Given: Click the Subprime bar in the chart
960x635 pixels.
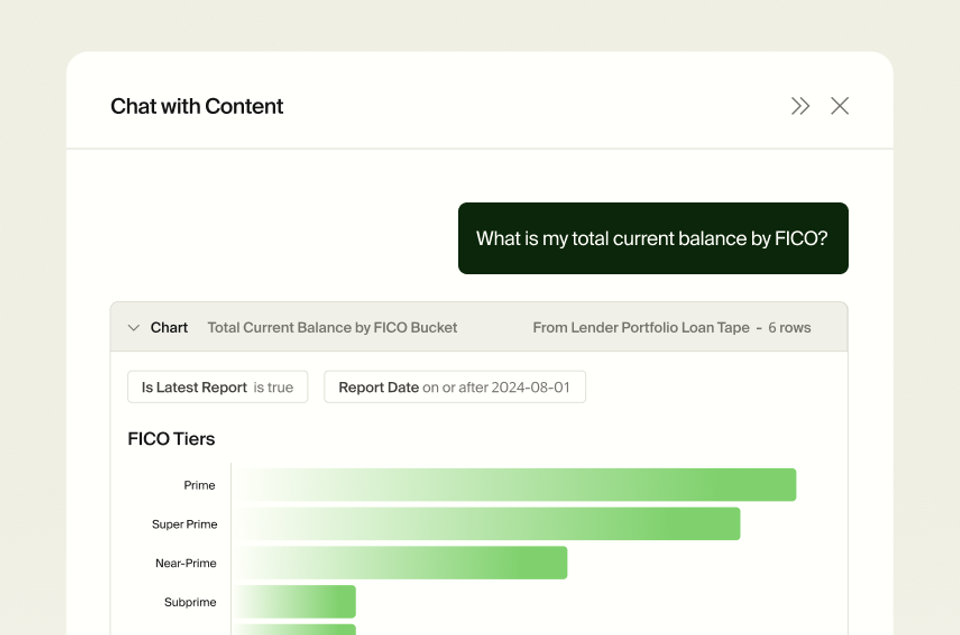Looking at the screenshot, I should click(x=294, y=601).
